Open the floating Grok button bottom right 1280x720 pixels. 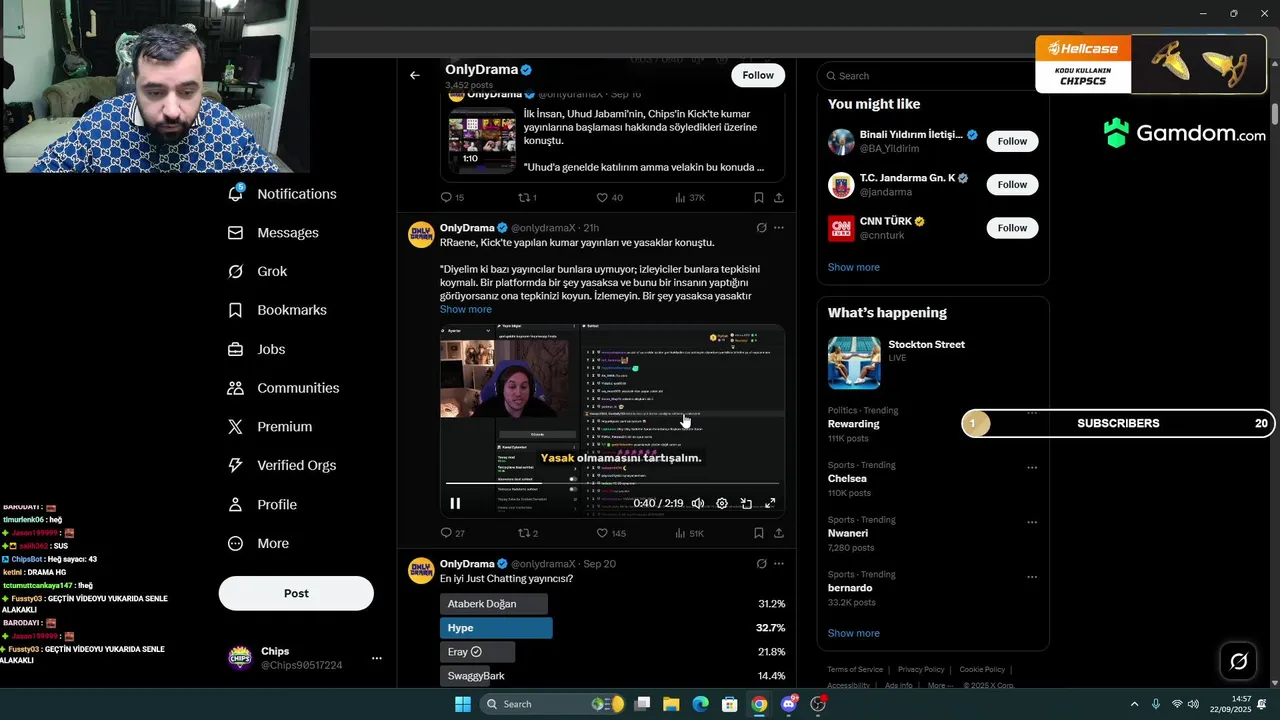coord(1238,661)
